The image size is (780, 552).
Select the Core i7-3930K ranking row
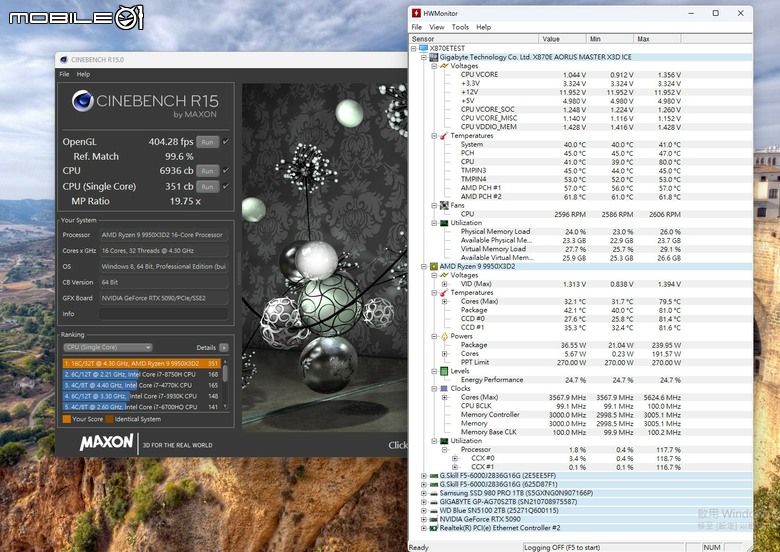click(142, 396)
